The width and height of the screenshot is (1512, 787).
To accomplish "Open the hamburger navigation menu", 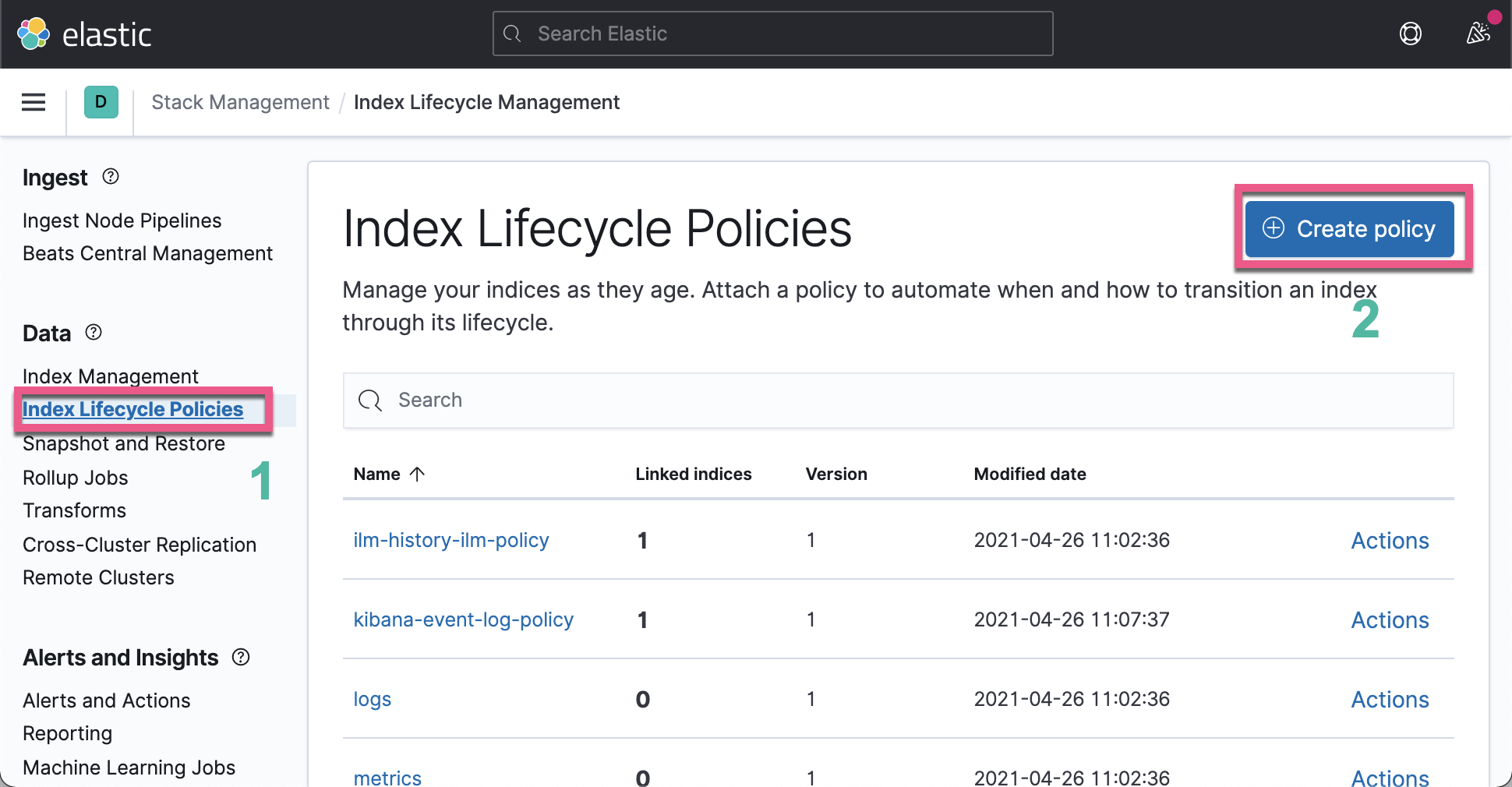I will (x=33, y=102).
